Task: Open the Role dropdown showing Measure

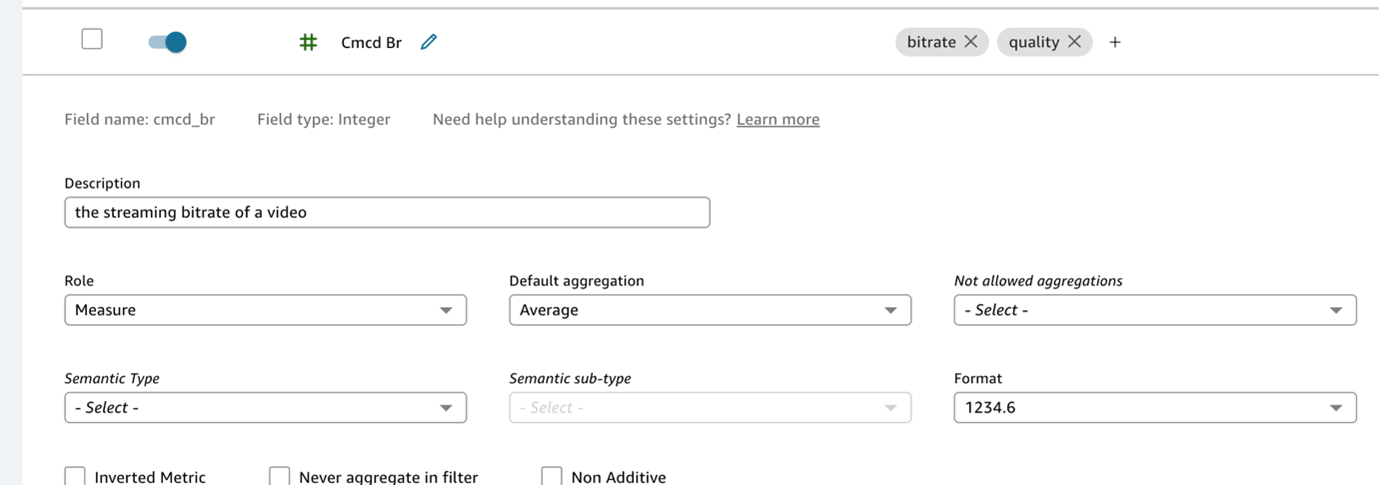Action: 265,310
